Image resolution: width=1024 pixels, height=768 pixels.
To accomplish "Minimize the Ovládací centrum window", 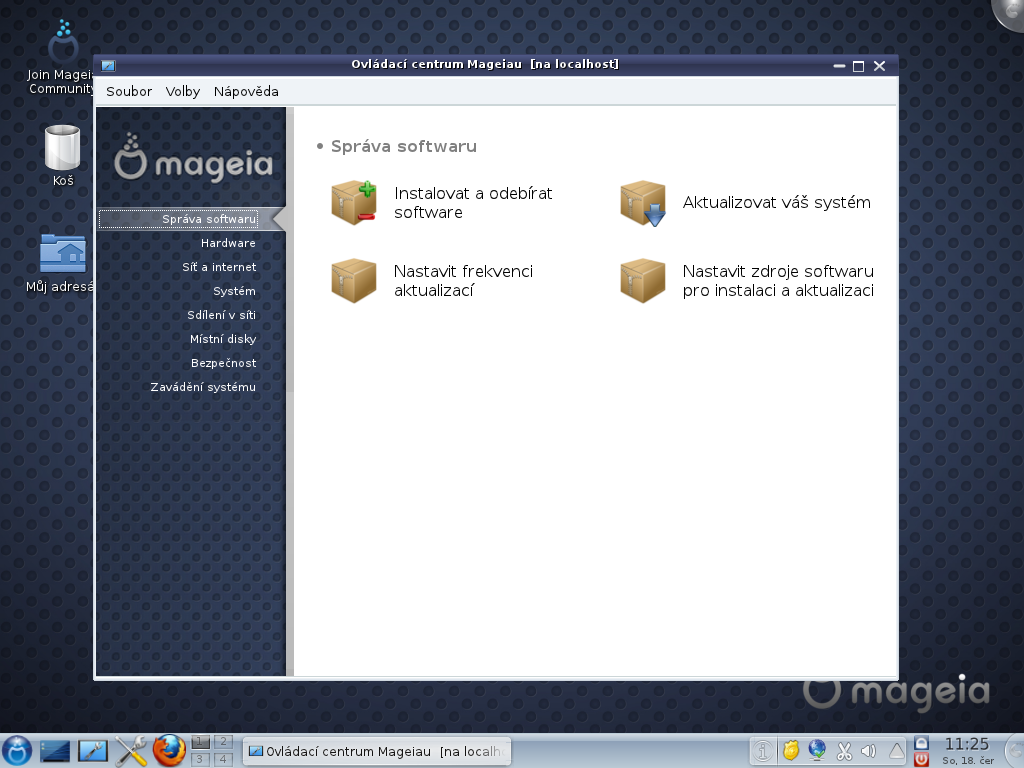I will (839, 66).
